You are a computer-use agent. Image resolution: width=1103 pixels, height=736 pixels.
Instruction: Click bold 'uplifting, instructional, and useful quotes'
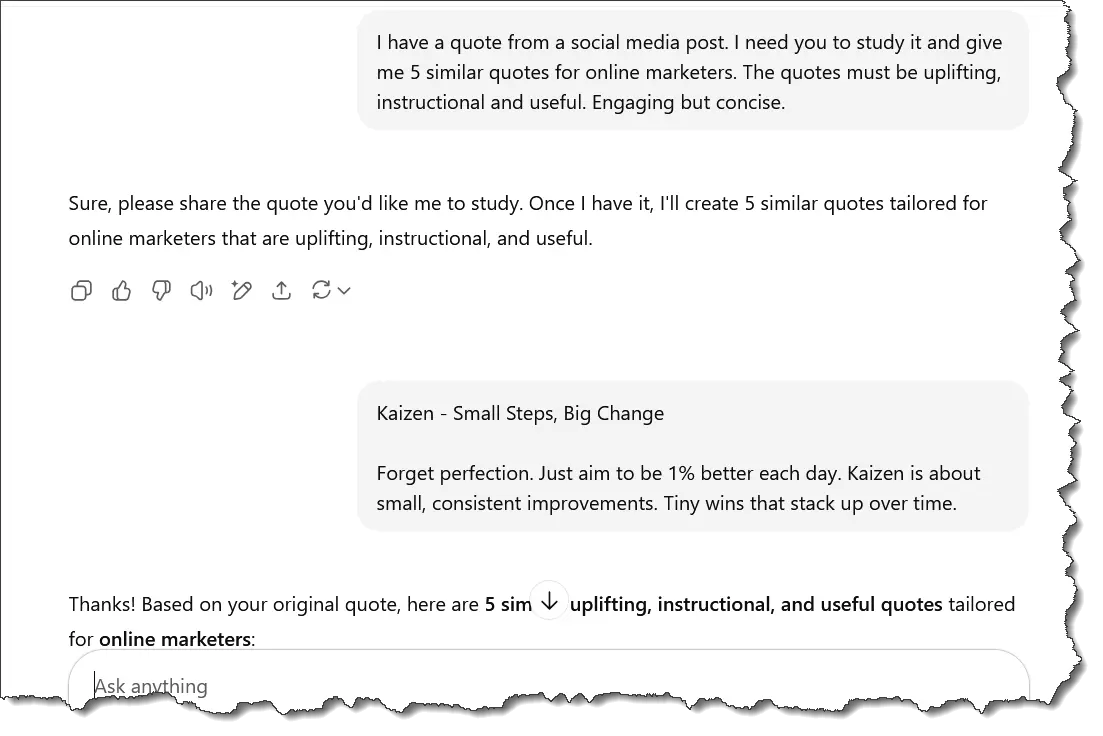point(756,604)
